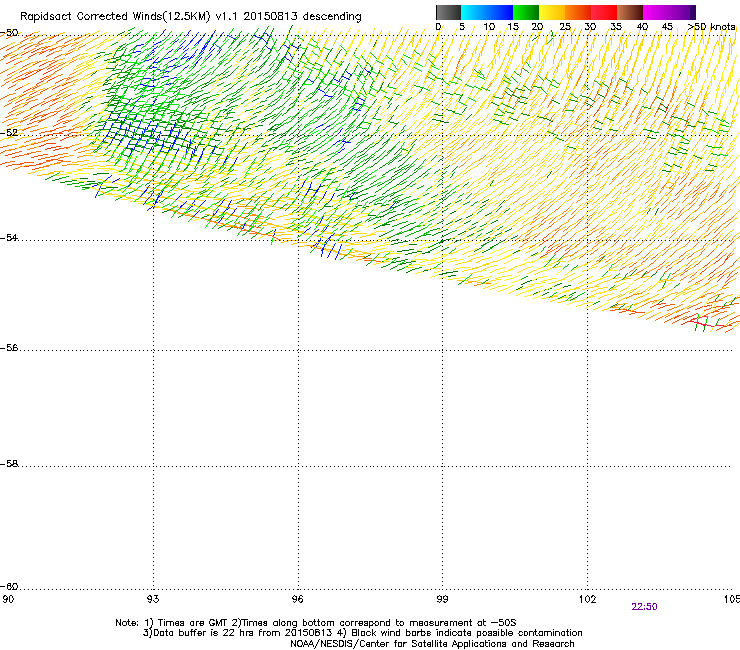Click the 'Data buffer is 22 hrs' note

(x=362, y=633)
